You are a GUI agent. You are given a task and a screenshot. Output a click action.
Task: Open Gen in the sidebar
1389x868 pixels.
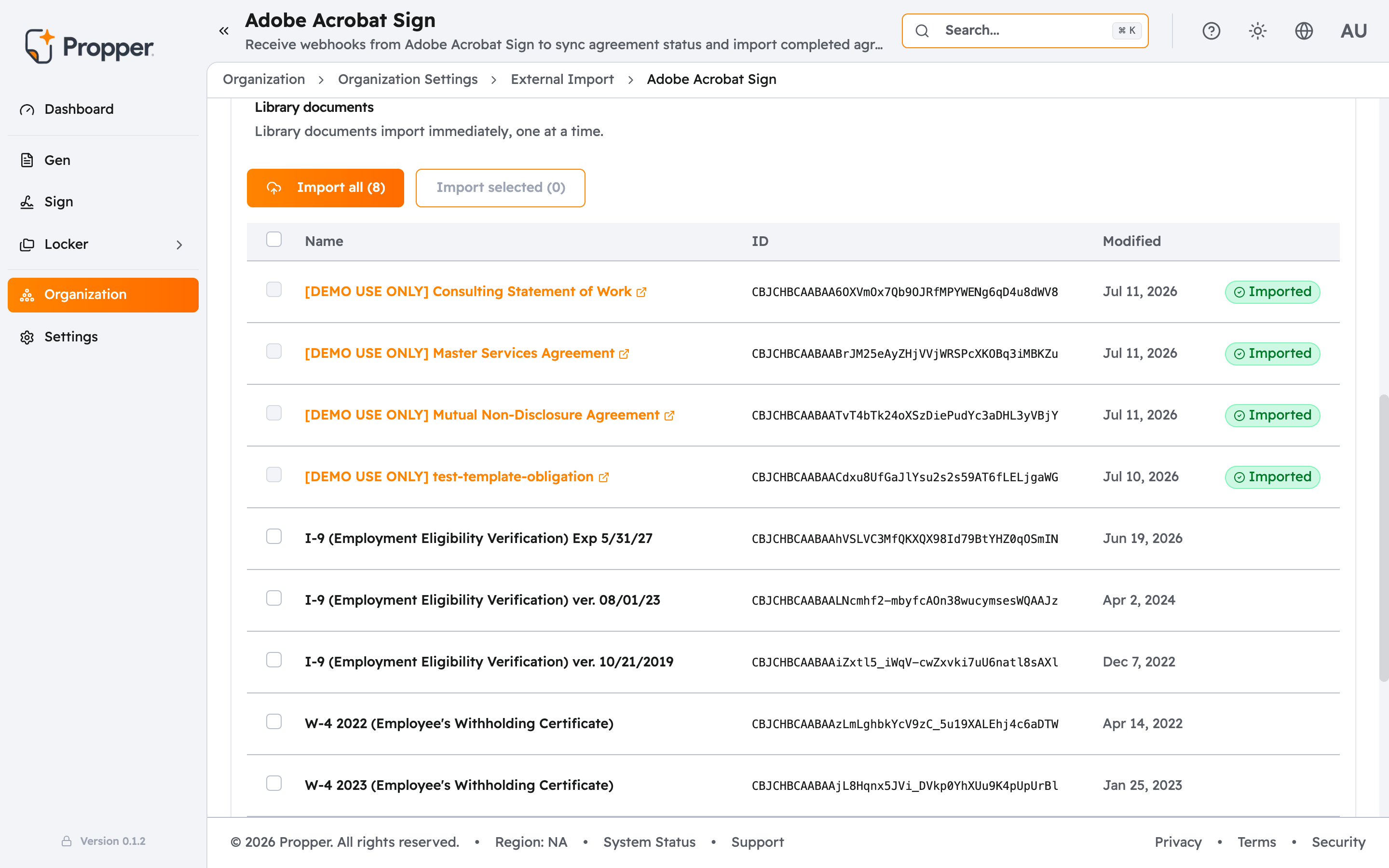pos(103,160)
